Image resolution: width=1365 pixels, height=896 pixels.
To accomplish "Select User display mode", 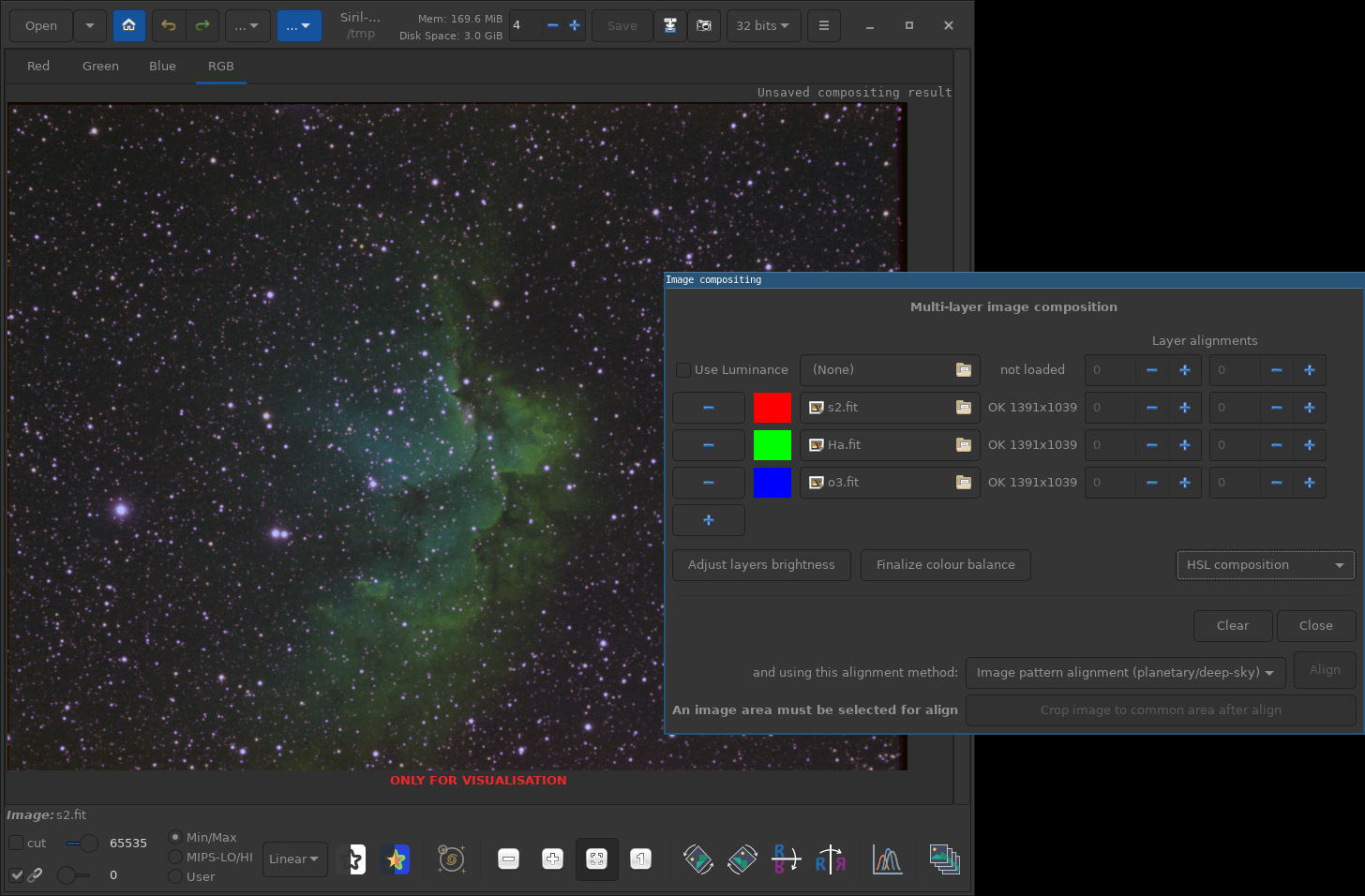I will click(175, 876).
